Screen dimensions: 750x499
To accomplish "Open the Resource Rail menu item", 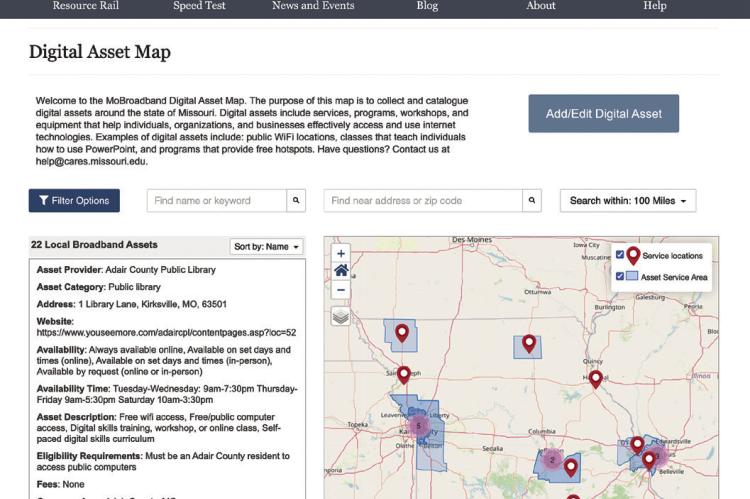I will (x=86, y=6).
